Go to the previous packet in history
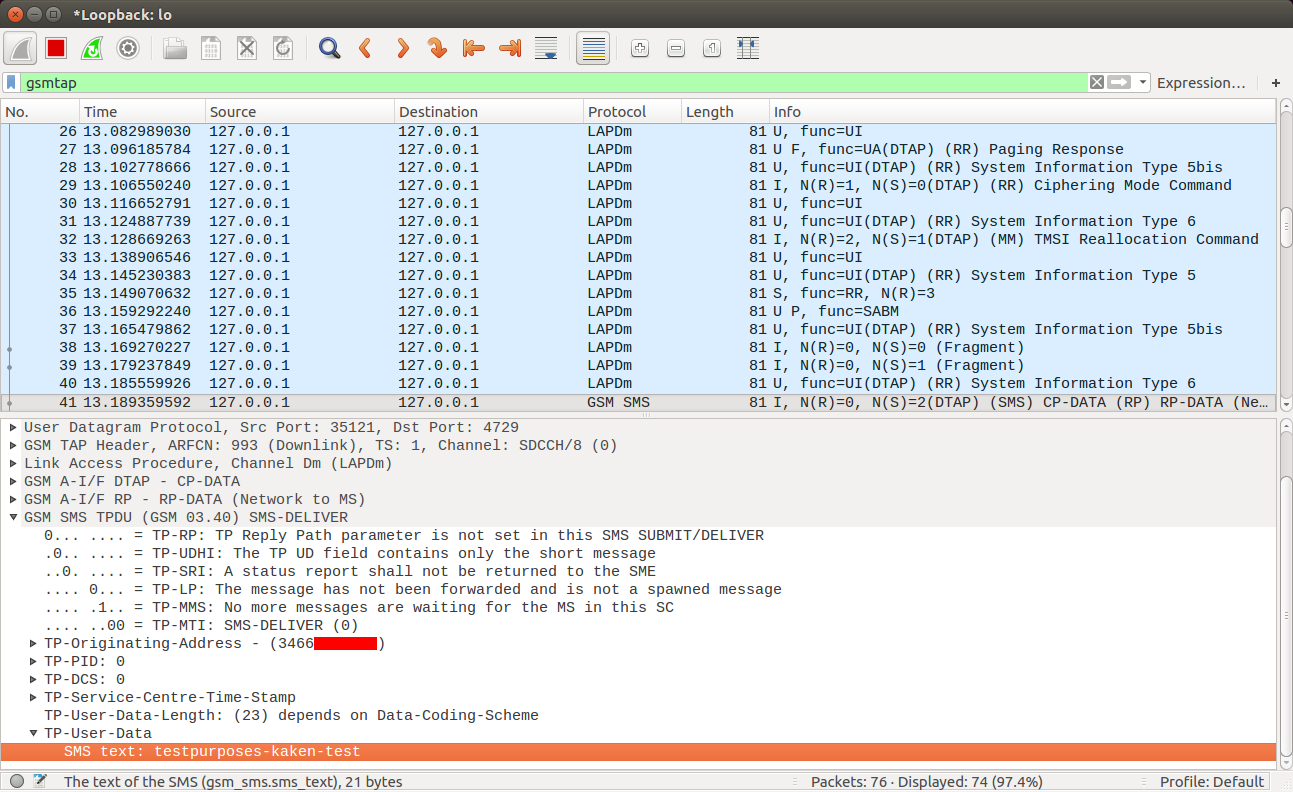The height and width of the screenshot is (792, 1293). click(x=365, y=48)
